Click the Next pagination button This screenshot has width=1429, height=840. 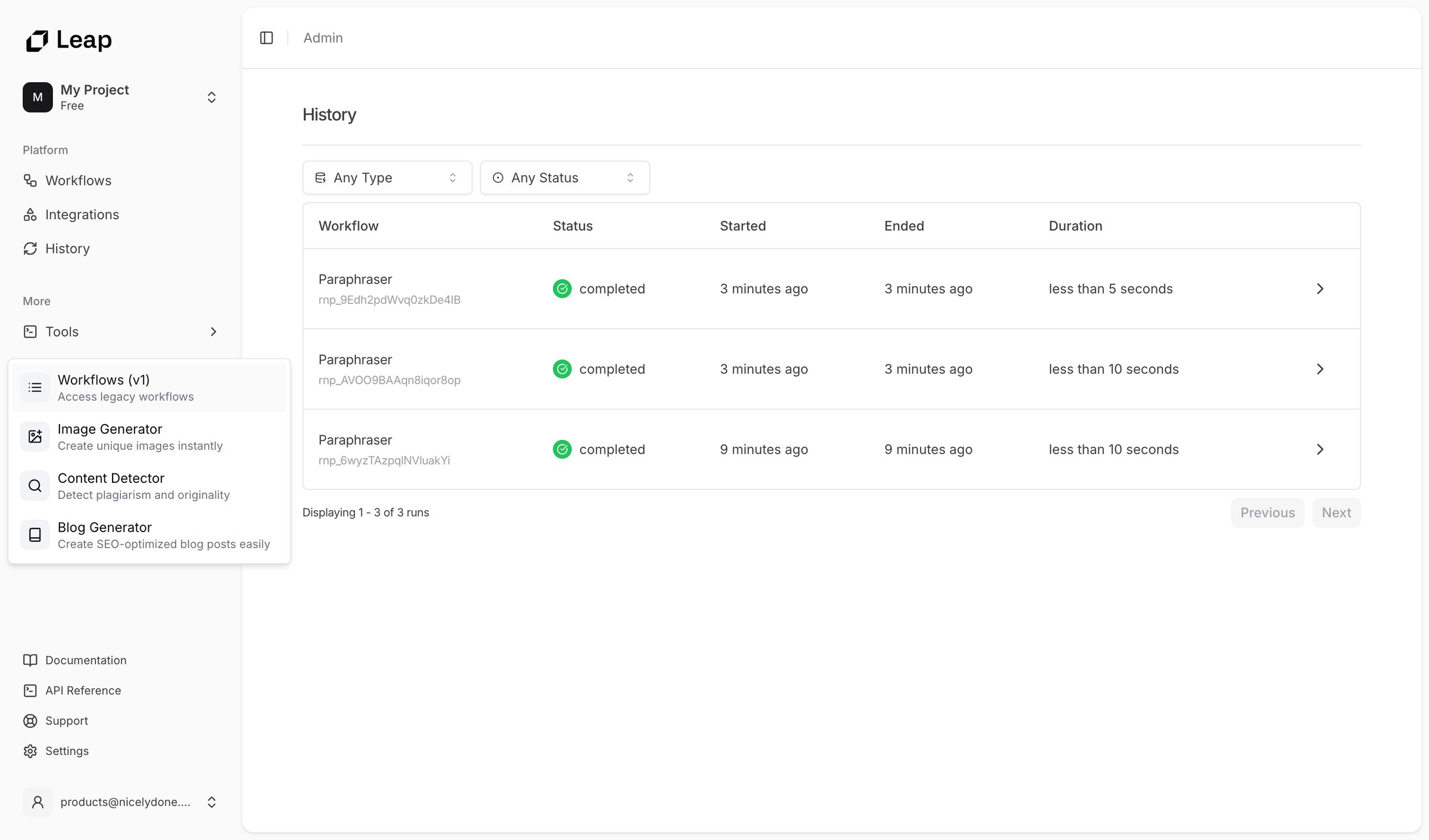pyautogui.click(x=1336, y=513)
